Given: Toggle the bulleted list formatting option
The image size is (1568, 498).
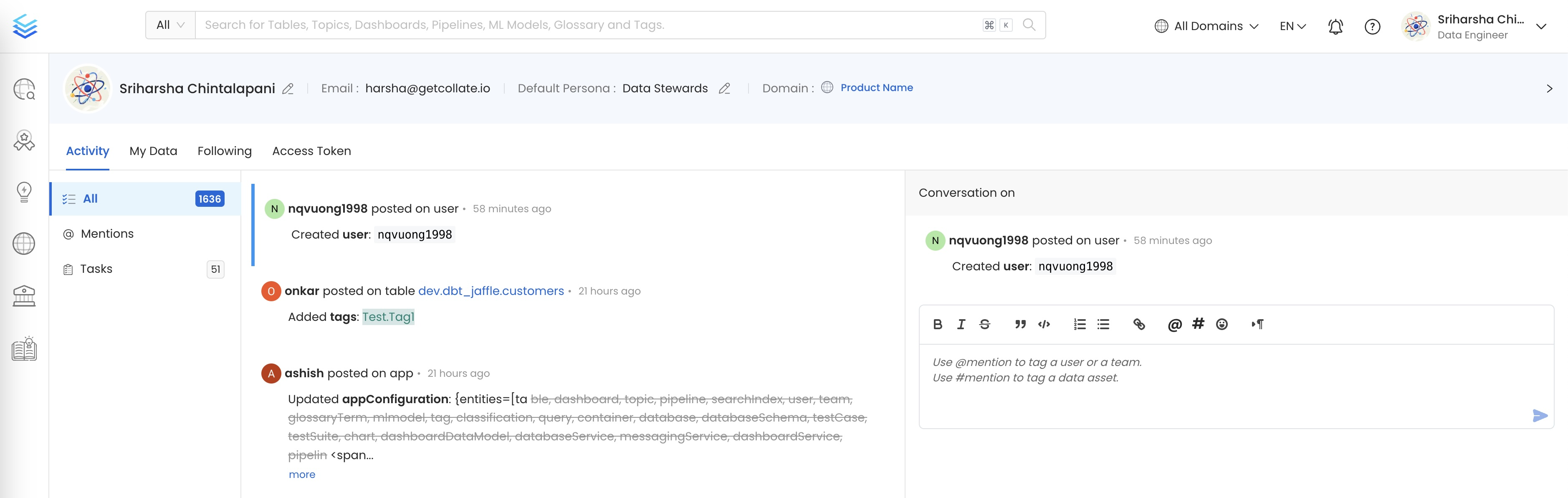Looking at the screenshot, I should click(1103, 325).
